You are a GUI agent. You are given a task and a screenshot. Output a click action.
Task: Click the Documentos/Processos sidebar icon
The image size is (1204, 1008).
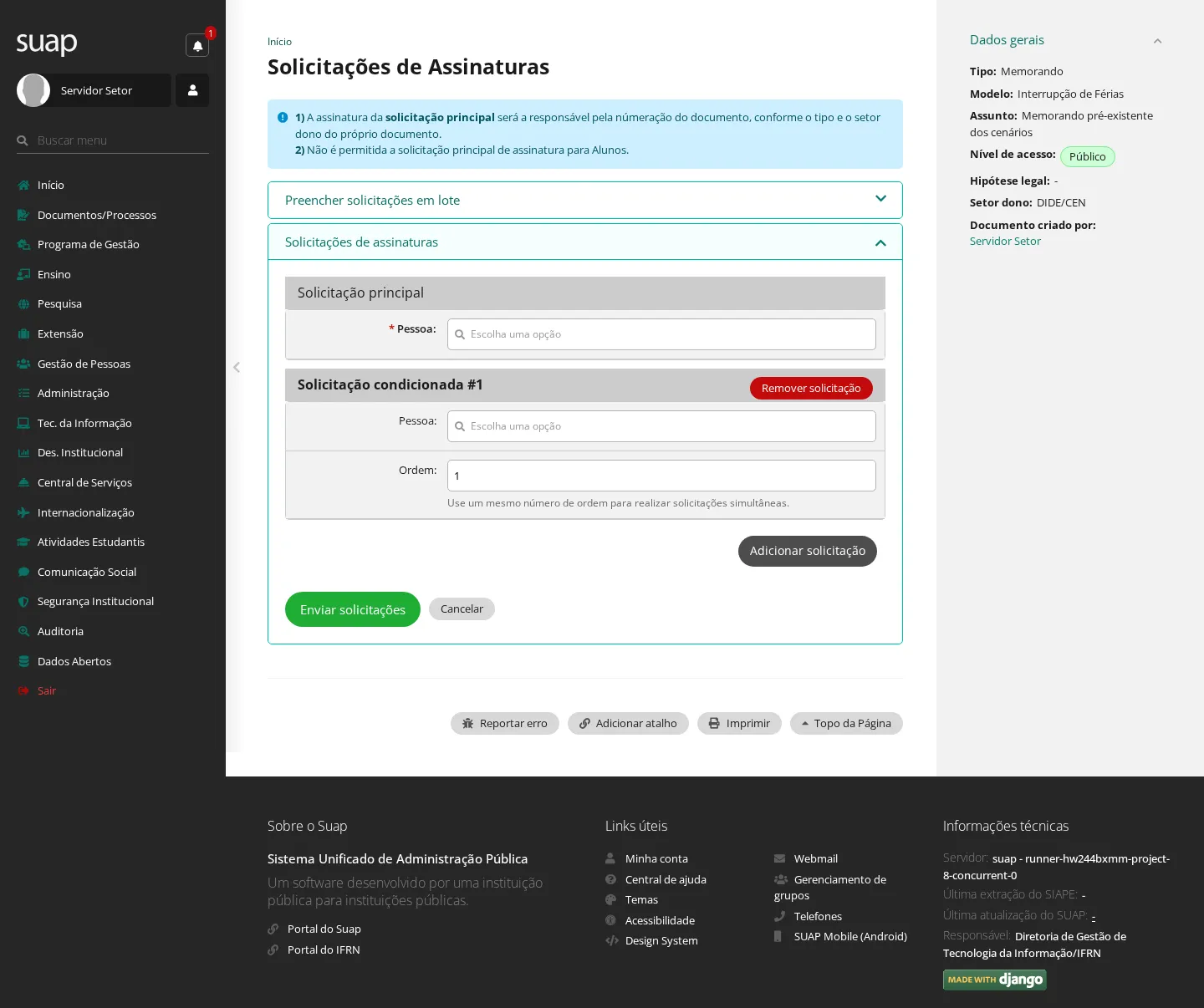[23, 216]
